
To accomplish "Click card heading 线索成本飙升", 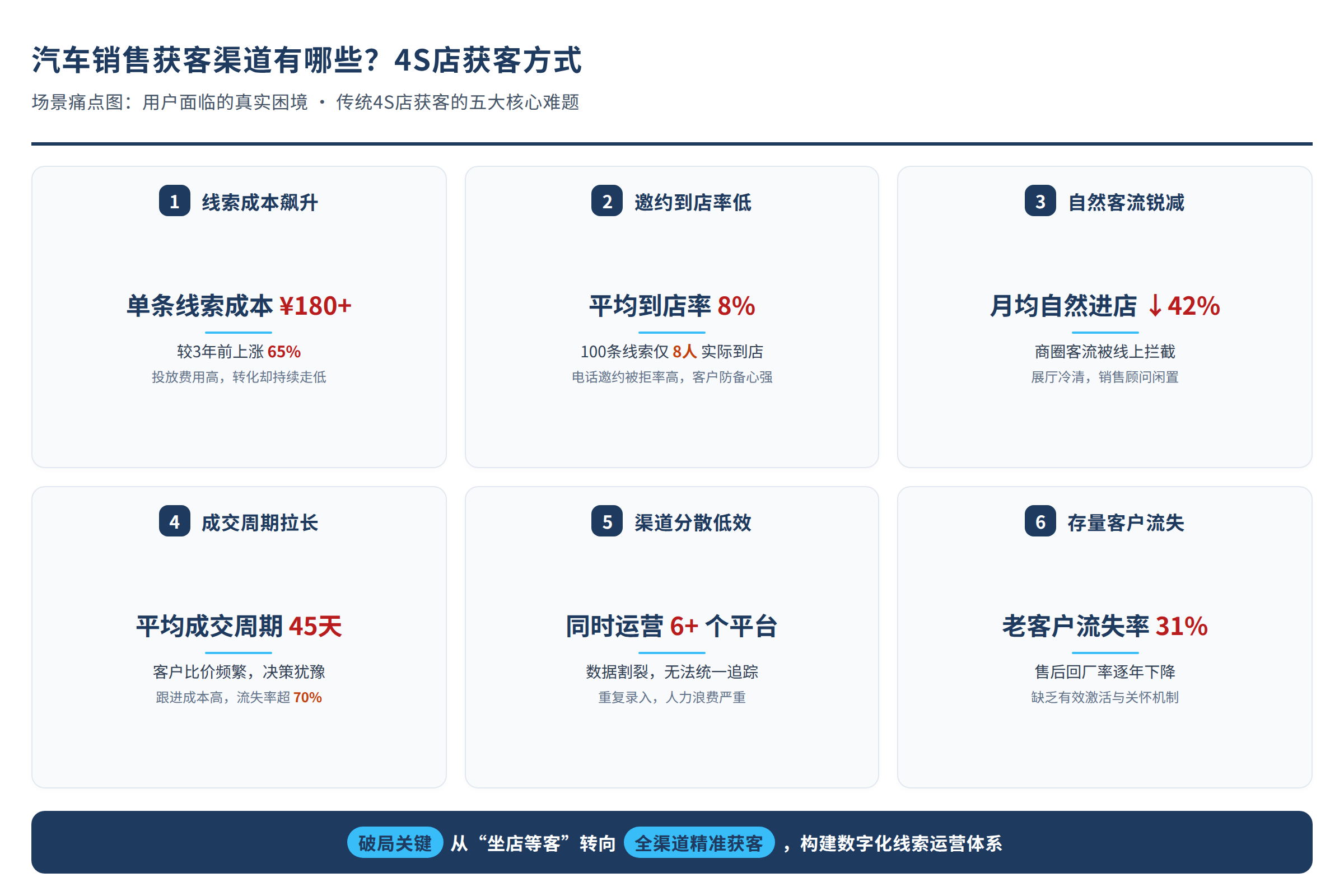I will click(260, 202).
